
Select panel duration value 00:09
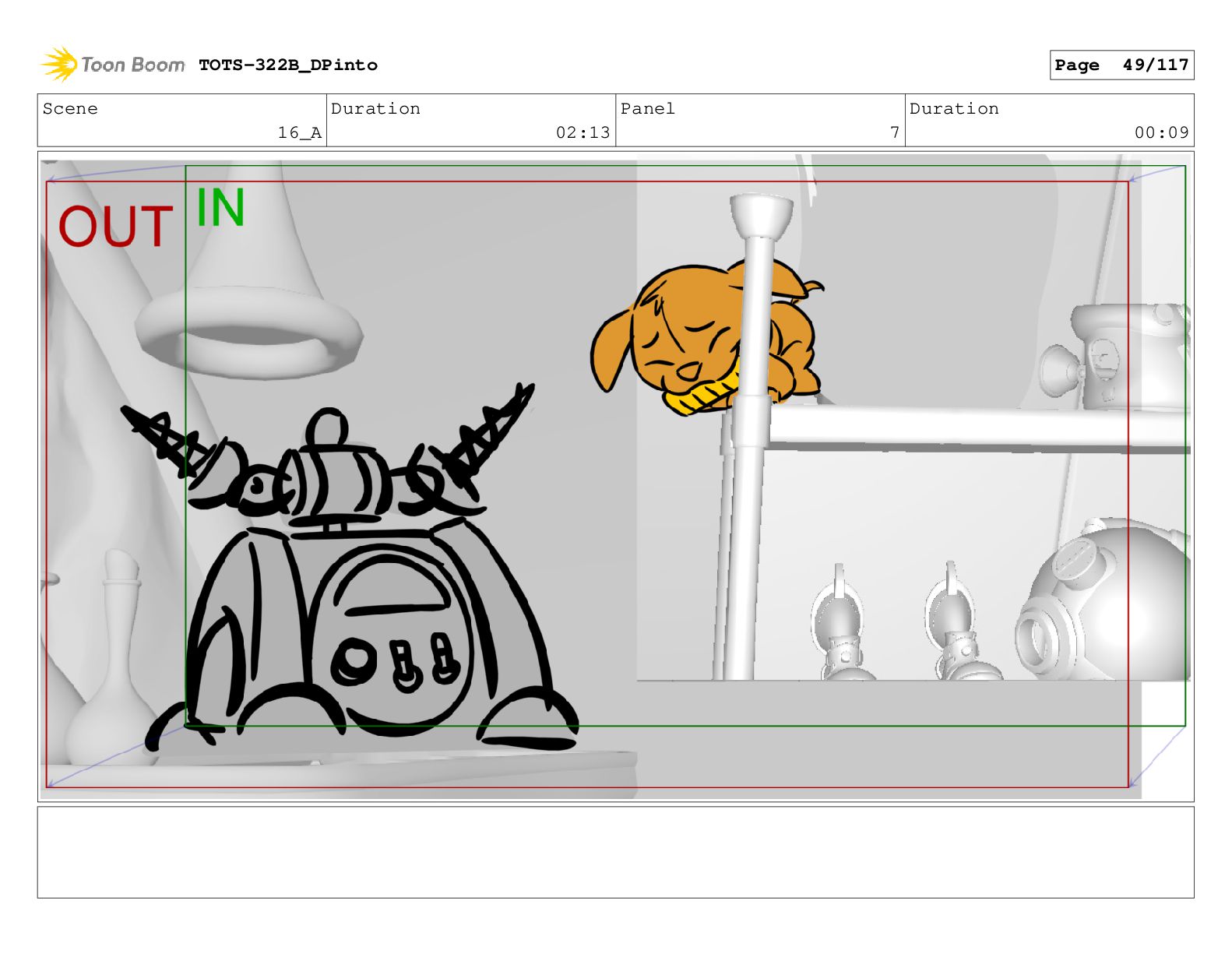click(1162, 133)
